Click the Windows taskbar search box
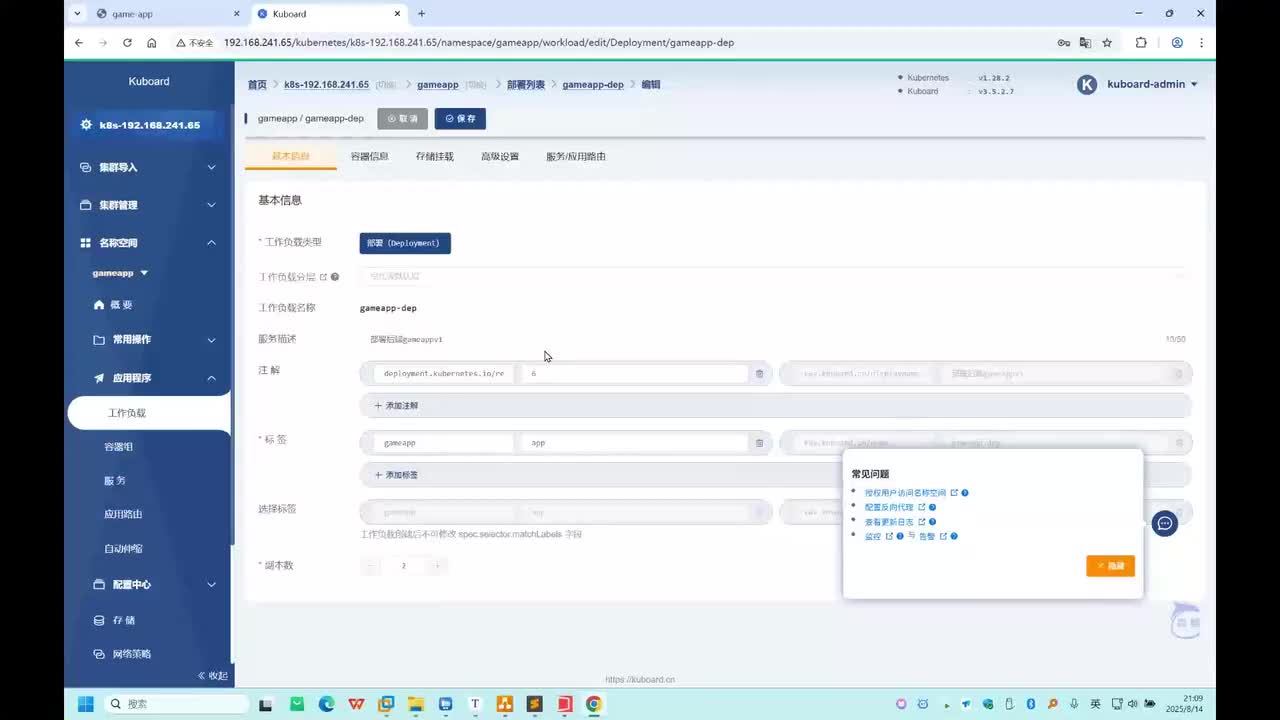 [177, 704]
